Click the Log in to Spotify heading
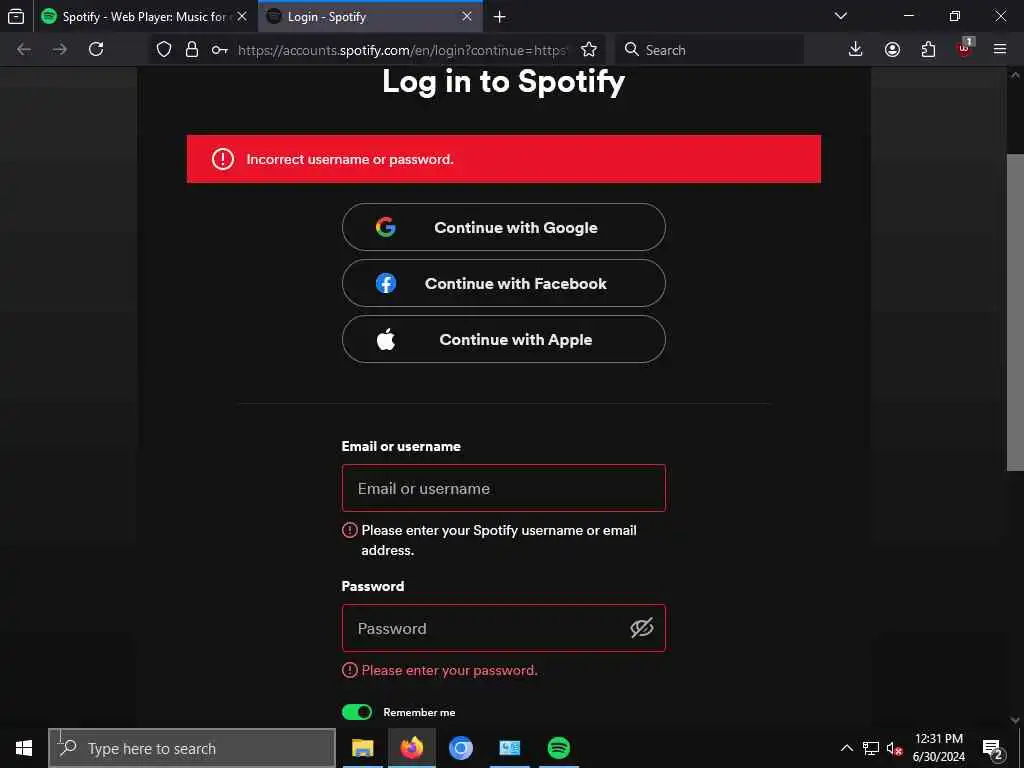Viewport: 1024px width, 768px height. (x=504, y=82)
